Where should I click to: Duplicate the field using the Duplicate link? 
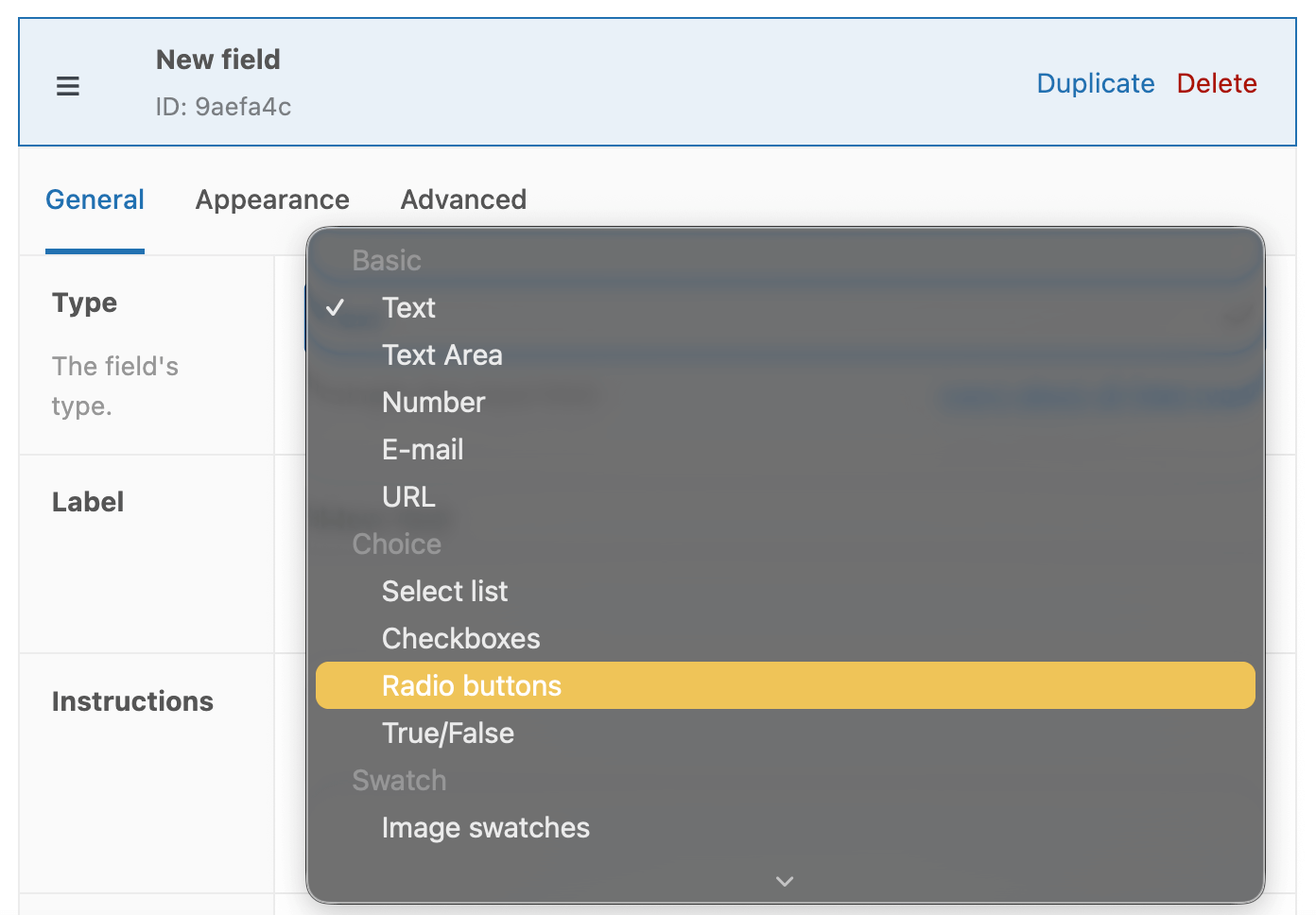click(1096, 83)
